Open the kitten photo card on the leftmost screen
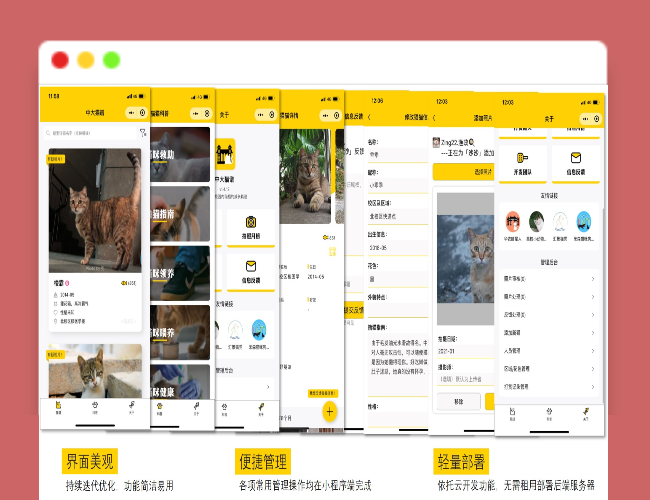The width and height of the screenshot is (650, 500). [x=95, y=371]
